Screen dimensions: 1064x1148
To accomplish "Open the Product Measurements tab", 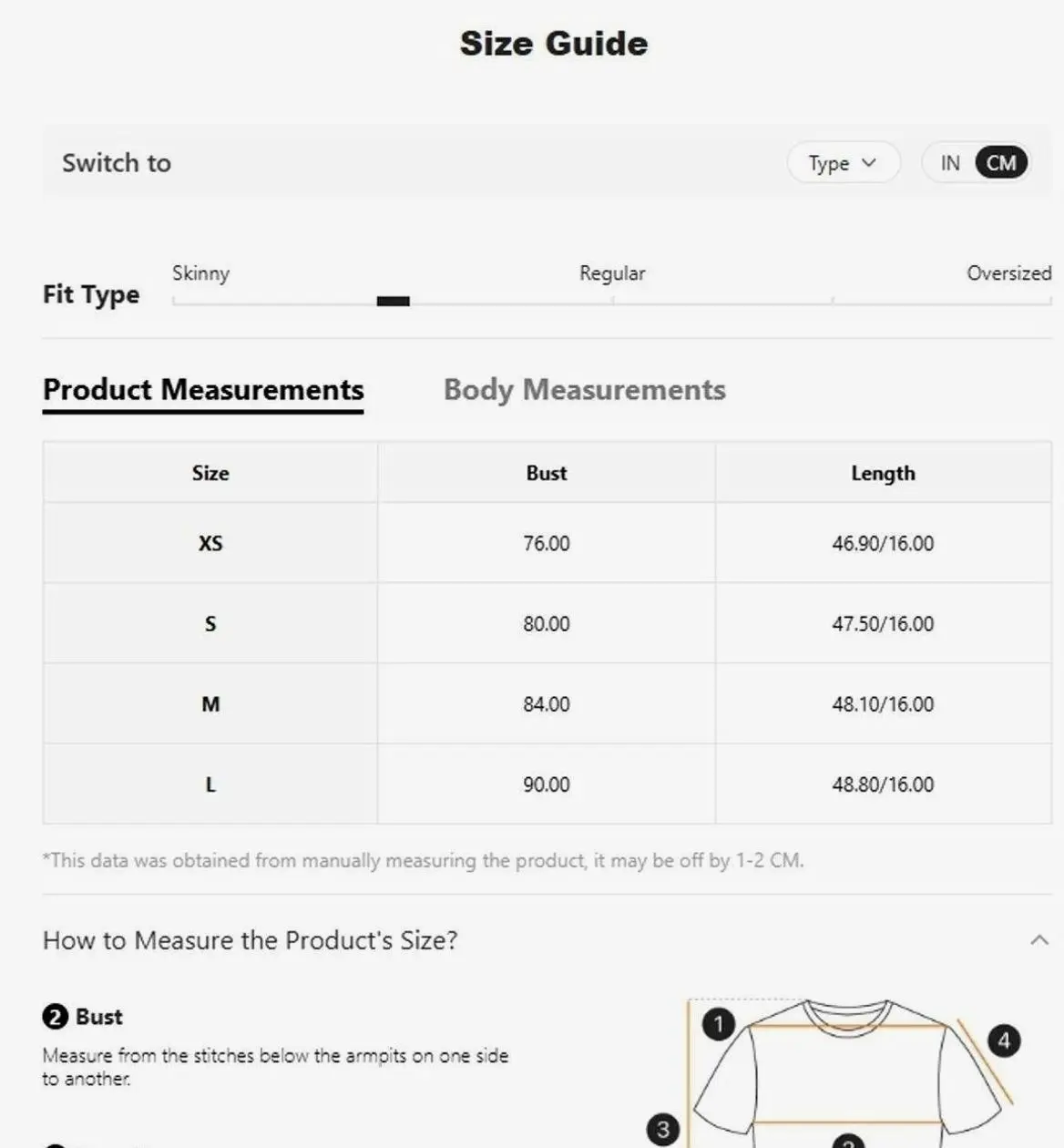I will [x=203, y=390].
